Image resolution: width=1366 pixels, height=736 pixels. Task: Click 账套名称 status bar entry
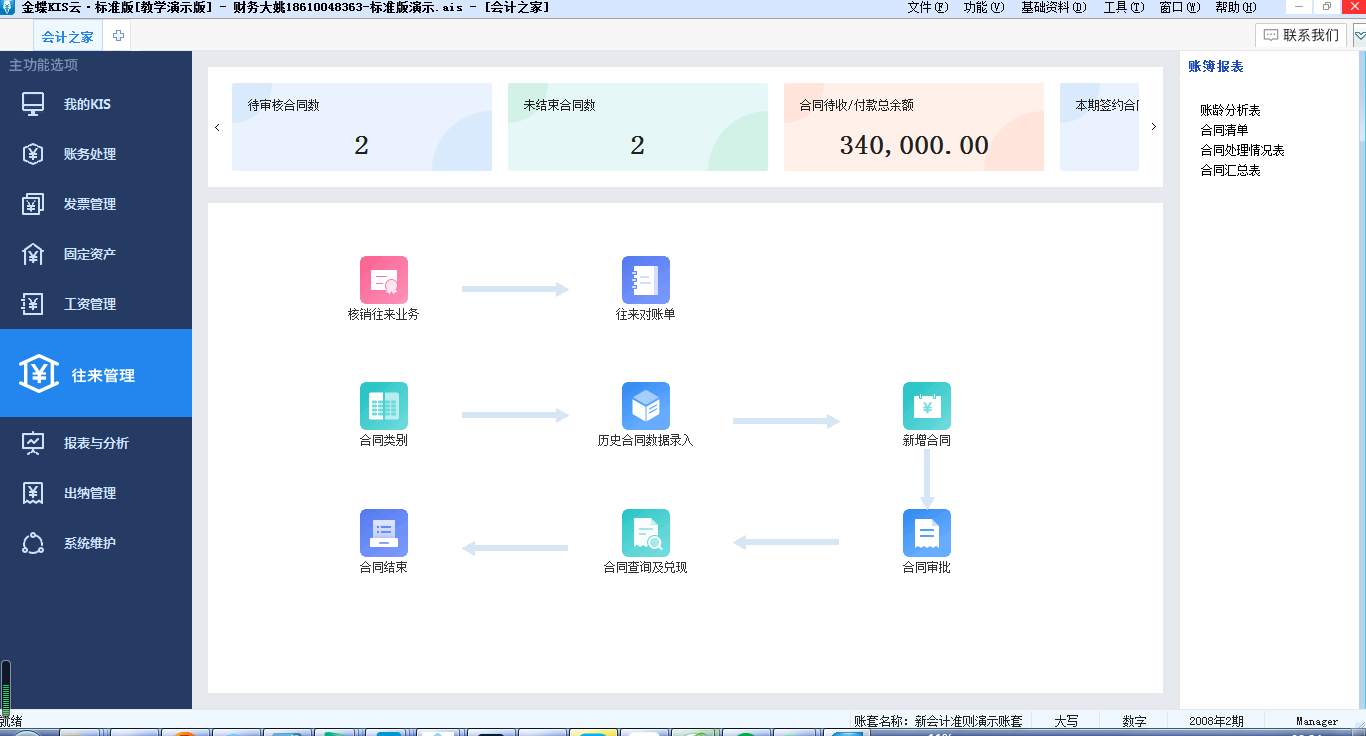click(x=938, y=721)
